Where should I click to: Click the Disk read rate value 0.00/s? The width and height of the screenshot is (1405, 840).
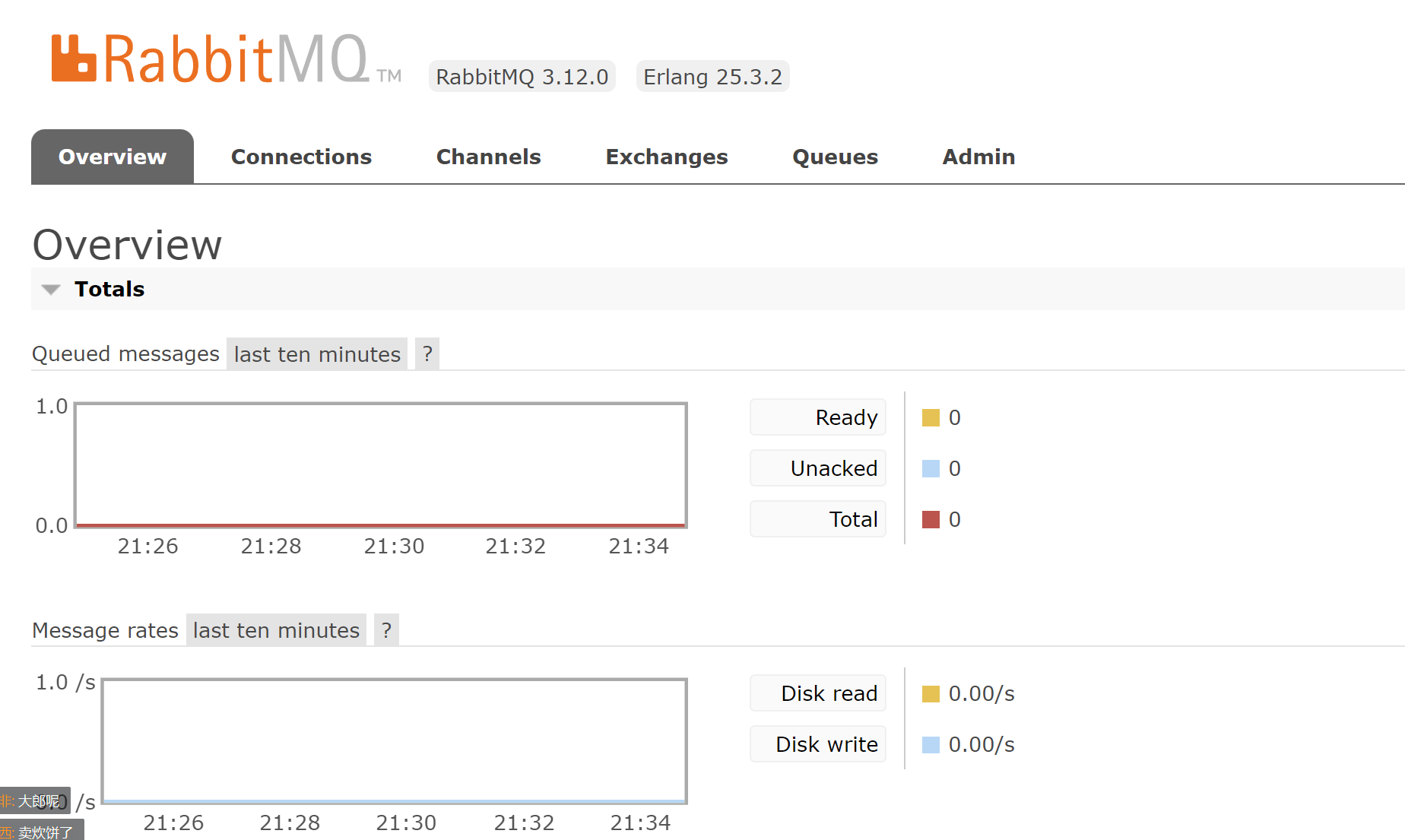pos(982,693)
